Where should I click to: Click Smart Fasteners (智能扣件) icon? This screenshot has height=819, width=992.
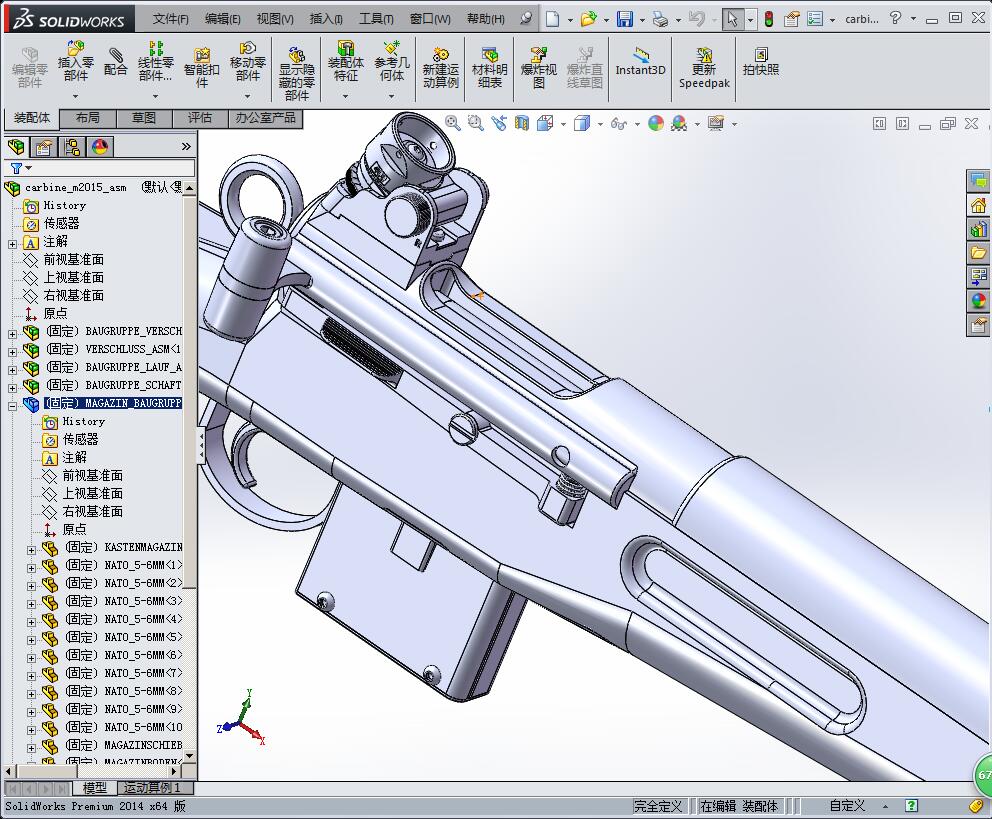201,68
